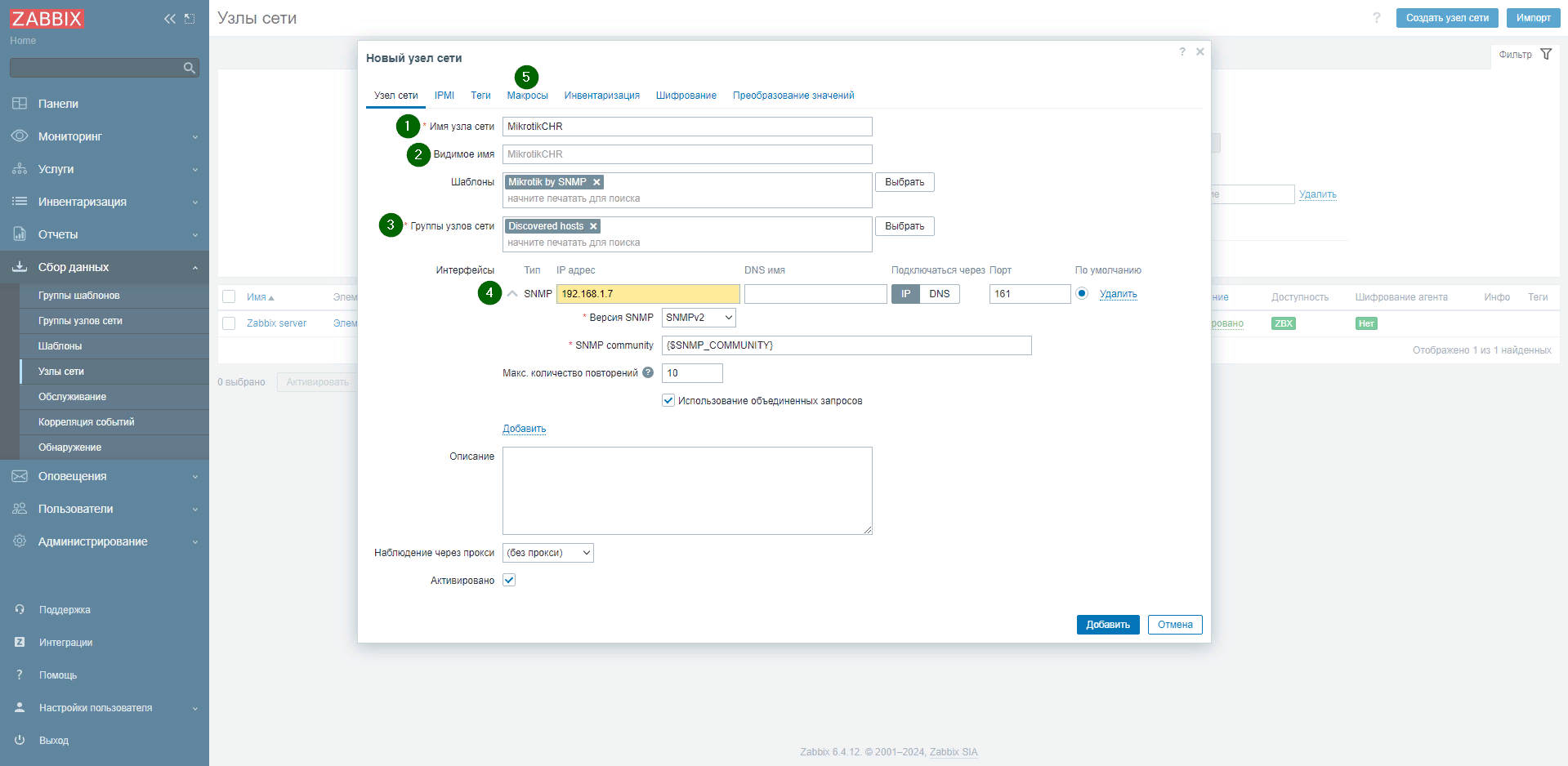Click the Инвентаризация list icon in sidebar
Viewport: 1568px width, 766px height.
20,201
